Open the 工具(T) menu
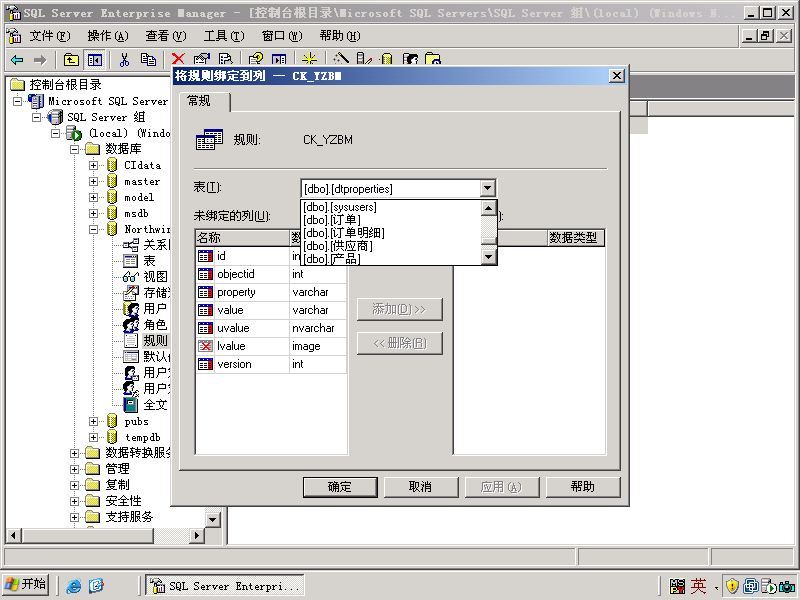800x600 pixels. tap(223, 36)
